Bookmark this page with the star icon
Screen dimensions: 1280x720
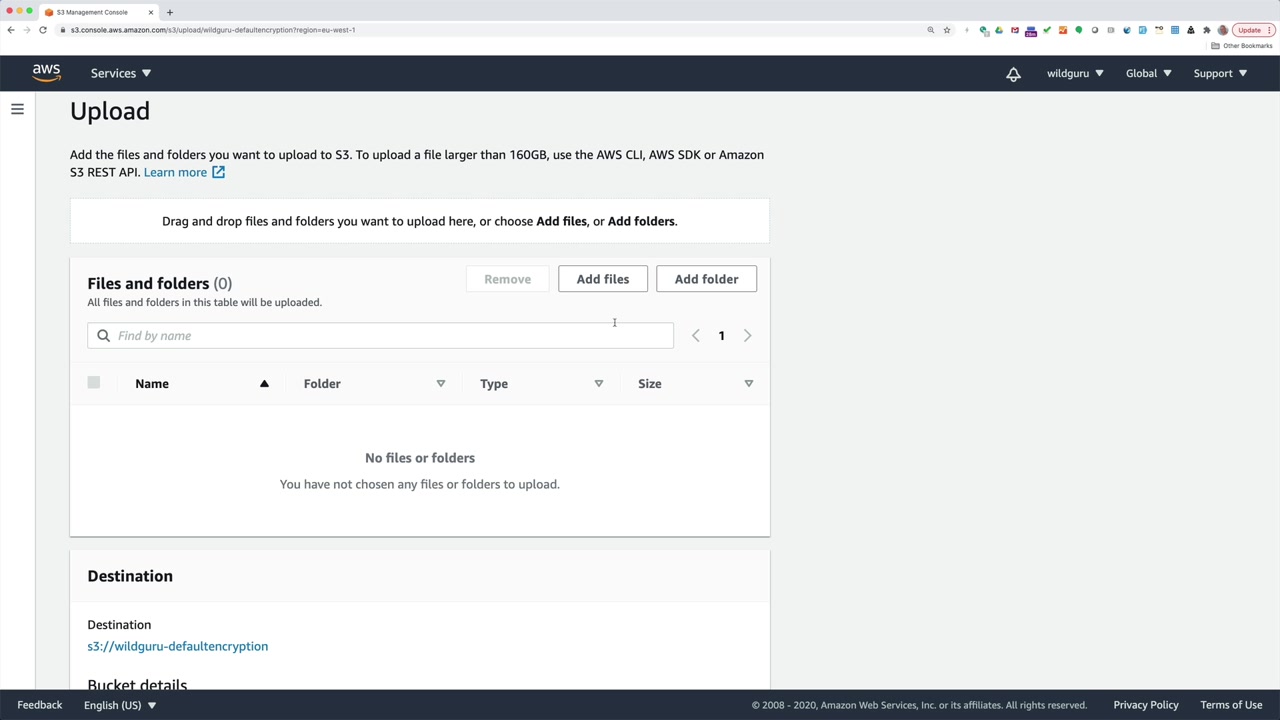pyautogui.click(x=947, y=30)
